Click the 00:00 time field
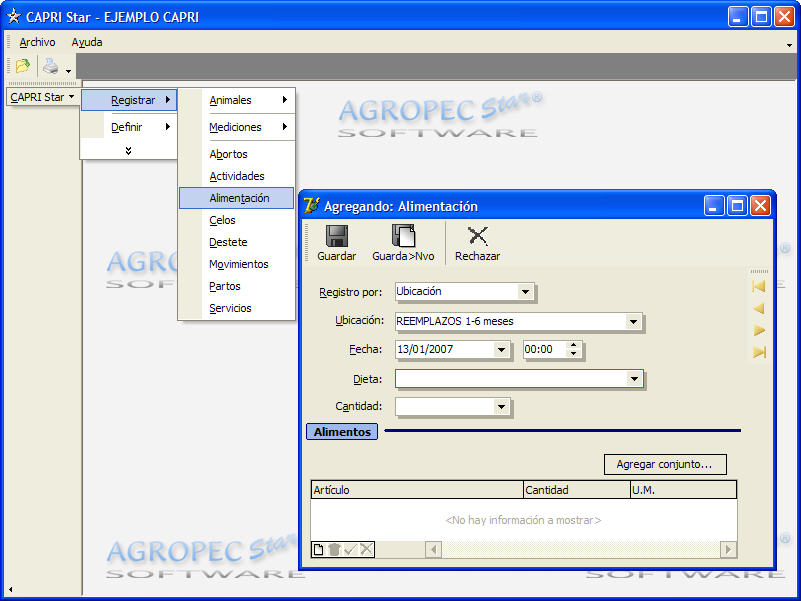Screen dimensions: 801x601 [545, 350]
